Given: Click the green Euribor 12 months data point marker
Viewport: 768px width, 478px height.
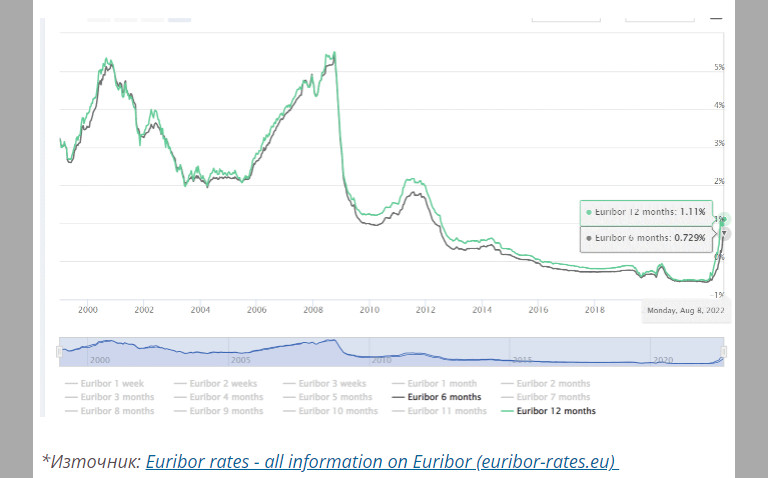Looking at the screenshot, I should click(x=725, y=219).
